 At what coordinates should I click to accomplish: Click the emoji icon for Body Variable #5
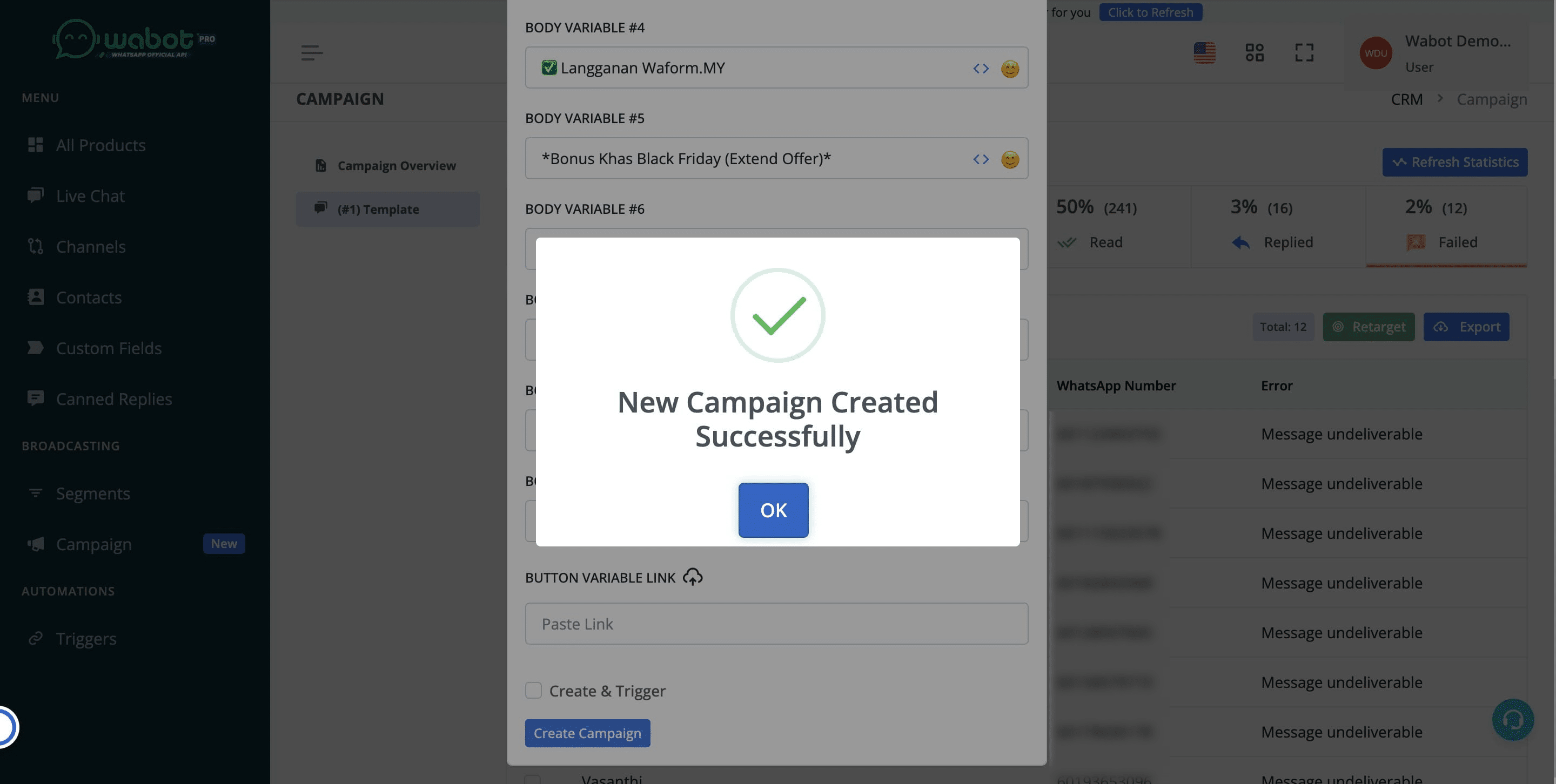[1009, 159]
